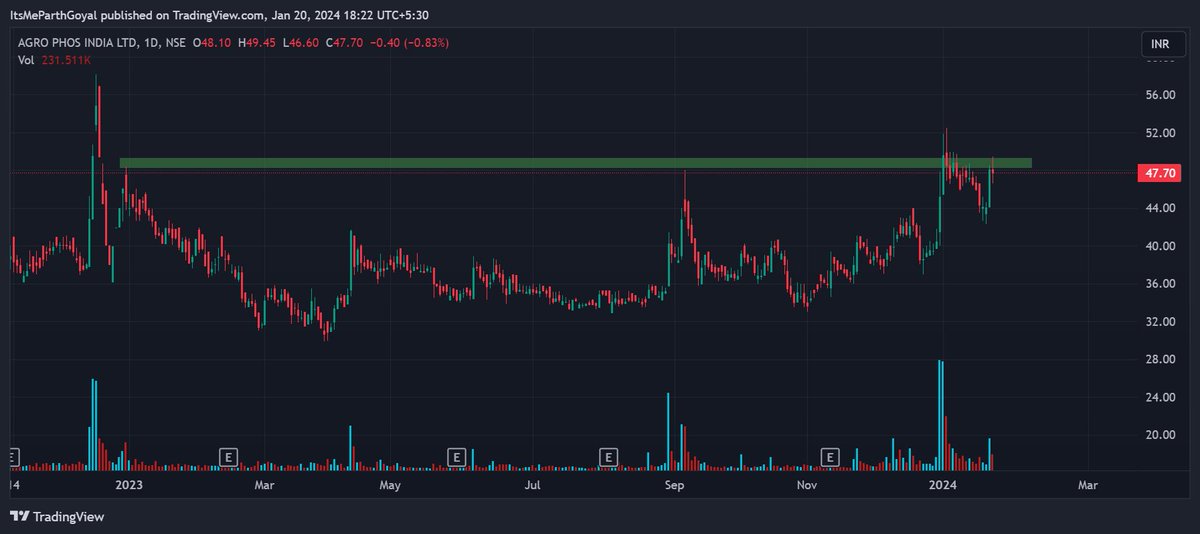The image size is (1200, 534).
Task: Click the −0.40 (−0.83%) change value
Action: [411, 43]
